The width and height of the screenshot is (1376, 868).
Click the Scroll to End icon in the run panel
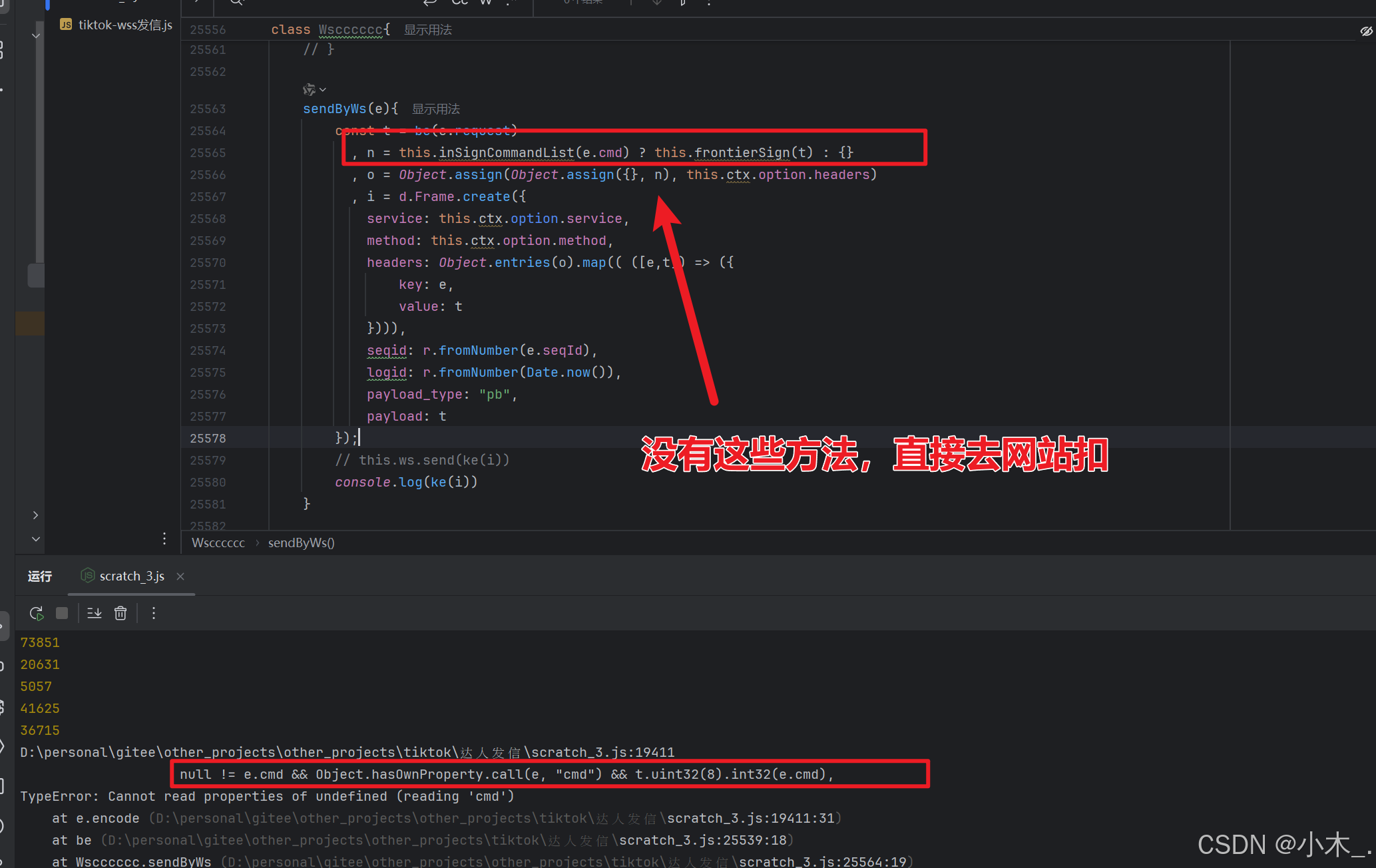click(x=95, y=613)
